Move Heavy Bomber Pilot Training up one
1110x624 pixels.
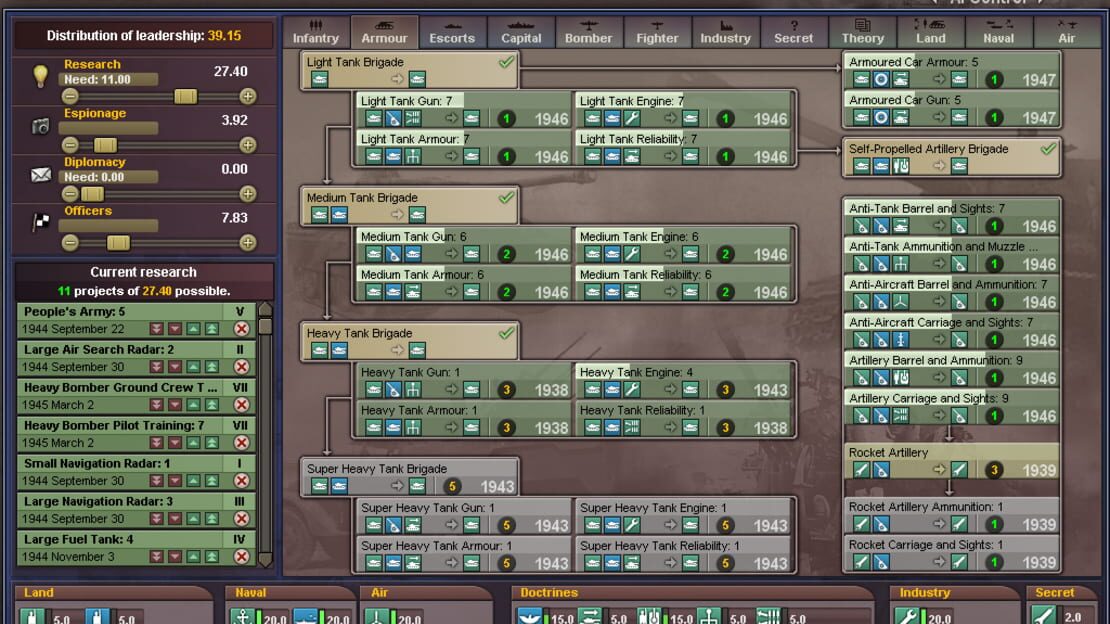[193, 443]
